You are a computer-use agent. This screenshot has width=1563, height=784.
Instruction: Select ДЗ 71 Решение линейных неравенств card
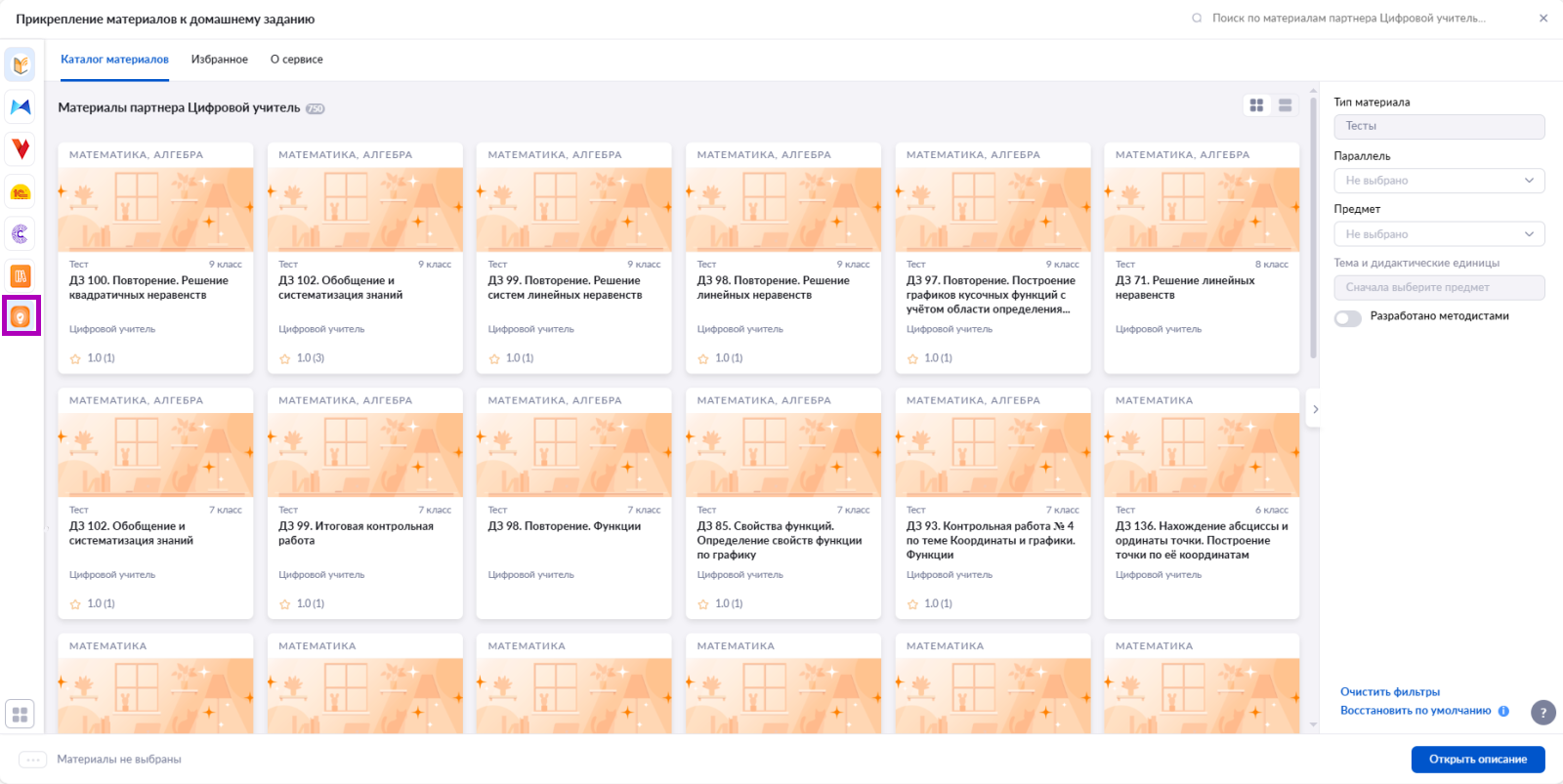(1202, 258)
